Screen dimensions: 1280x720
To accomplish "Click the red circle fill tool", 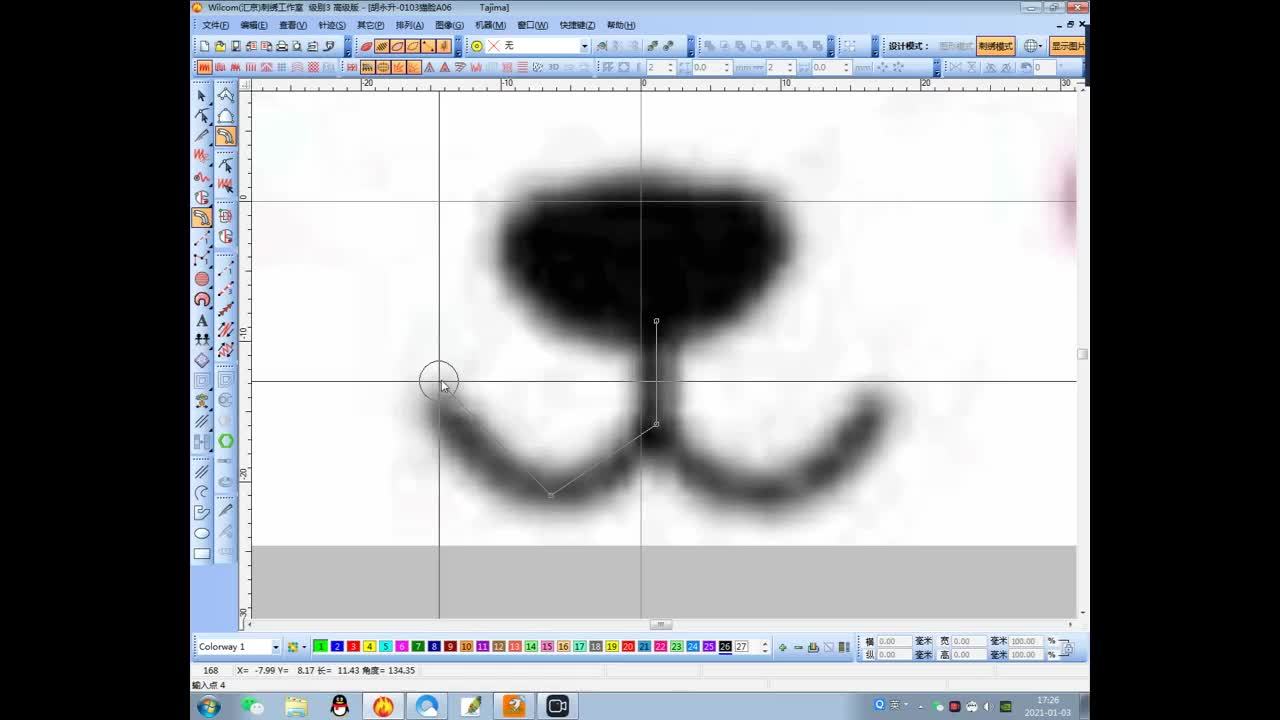I will [202, 279].
